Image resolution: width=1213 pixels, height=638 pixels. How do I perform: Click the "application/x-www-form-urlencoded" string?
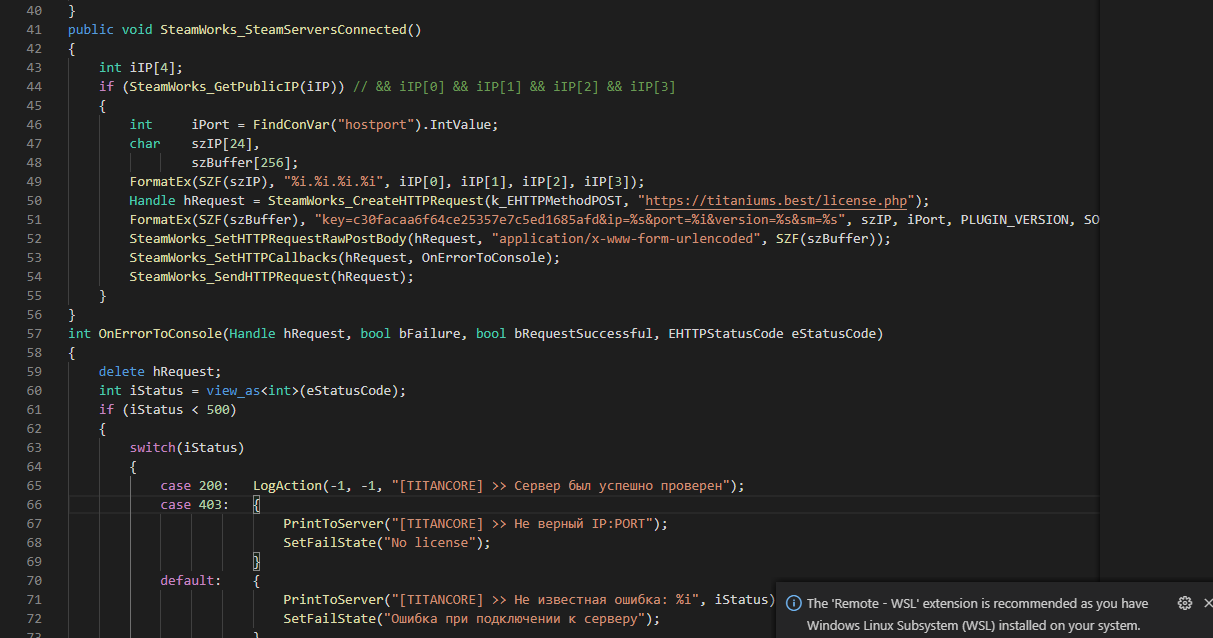pos(625,238)
